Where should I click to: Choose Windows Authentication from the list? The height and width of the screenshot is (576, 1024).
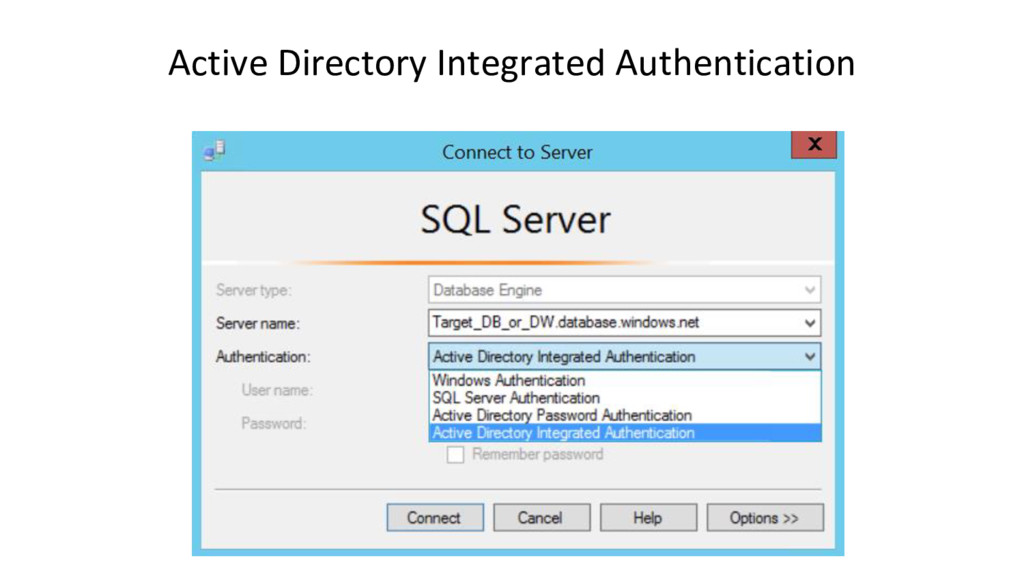pyautogui.click(x=625, y=380)
